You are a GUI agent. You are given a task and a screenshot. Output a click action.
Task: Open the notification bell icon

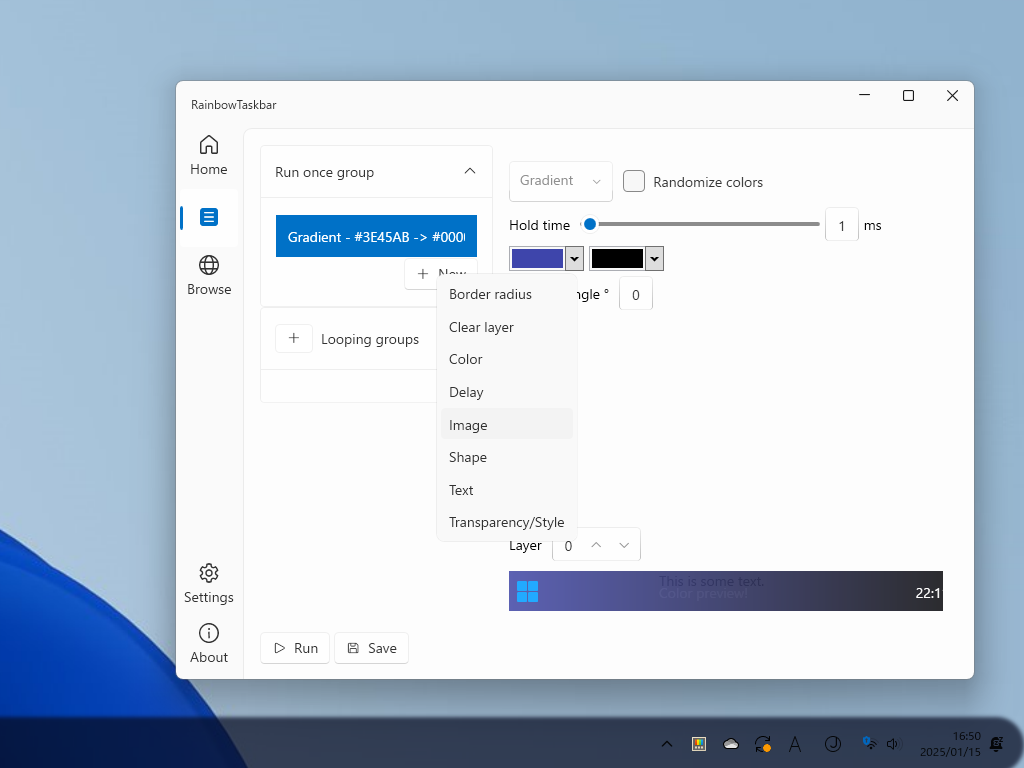997,743
